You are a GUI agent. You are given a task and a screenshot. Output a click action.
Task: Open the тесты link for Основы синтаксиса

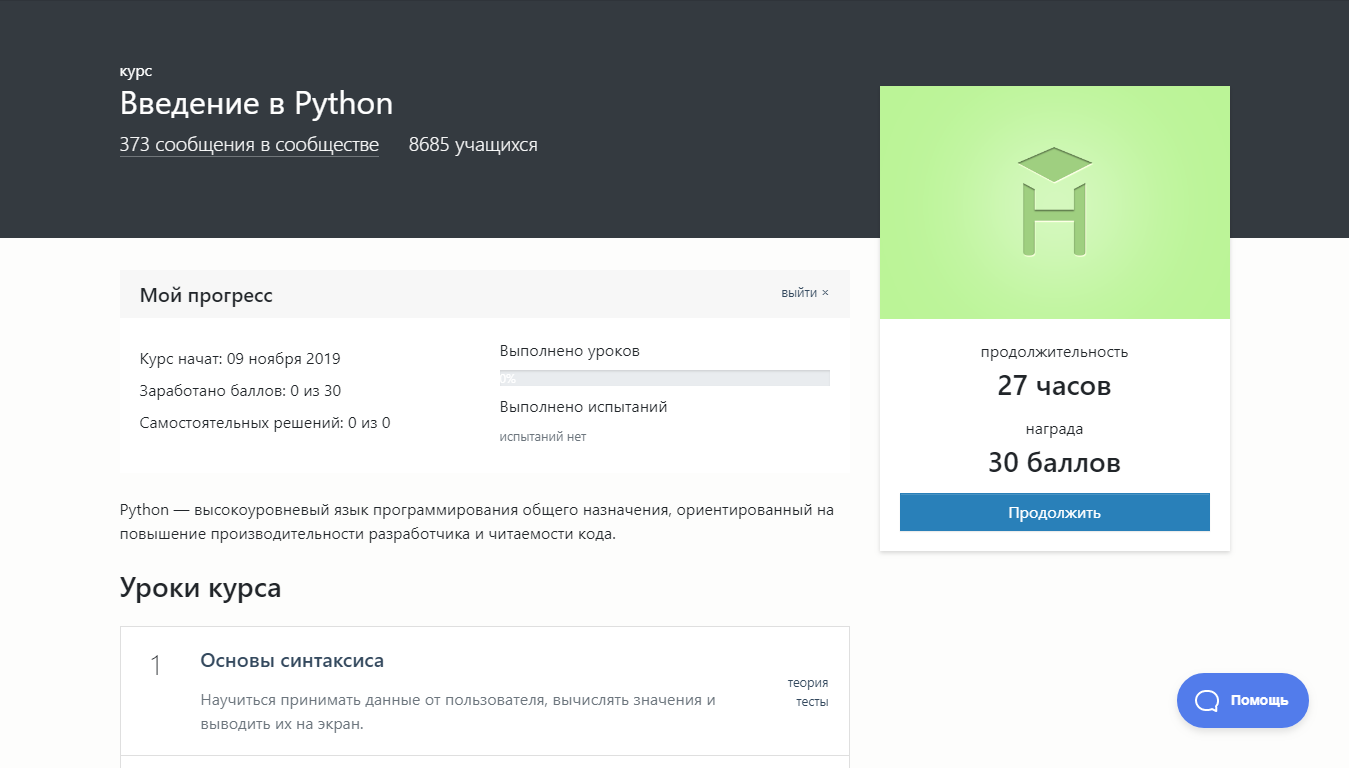pos(812,701)
